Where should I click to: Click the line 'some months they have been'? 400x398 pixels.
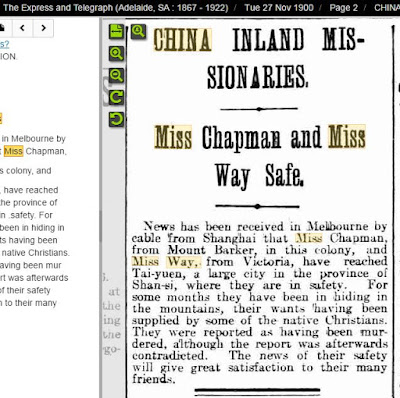(x=260, y=297)
